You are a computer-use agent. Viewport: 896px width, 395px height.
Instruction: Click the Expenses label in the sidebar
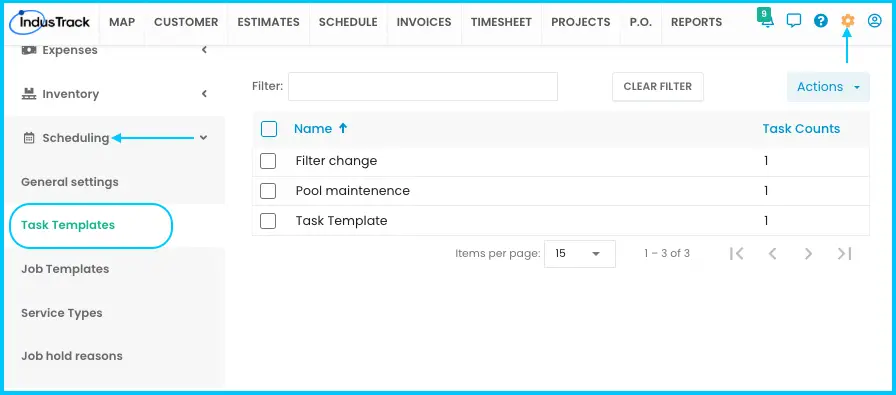70,50
